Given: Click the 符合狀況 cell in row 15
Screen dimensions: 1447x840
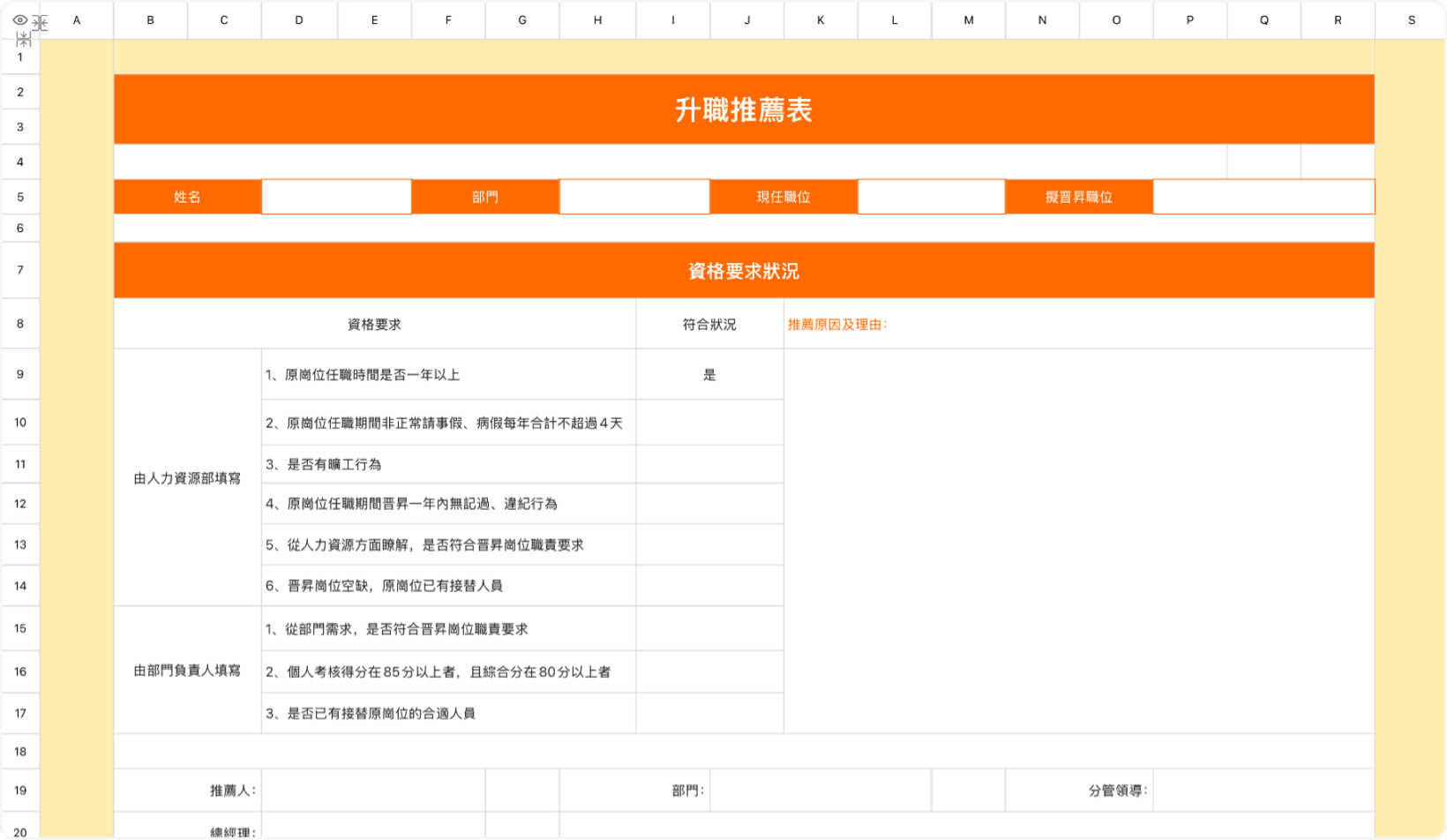Looking at the screenshot, I should point(709,629).
